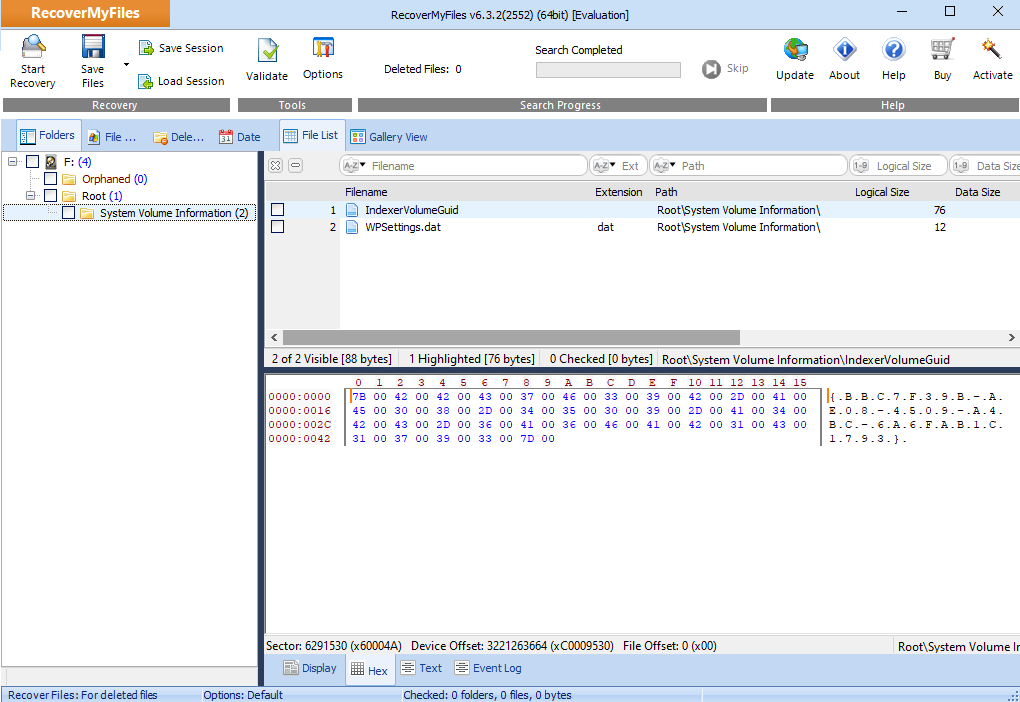Click the Root folder icon

[x=69, y=196]
